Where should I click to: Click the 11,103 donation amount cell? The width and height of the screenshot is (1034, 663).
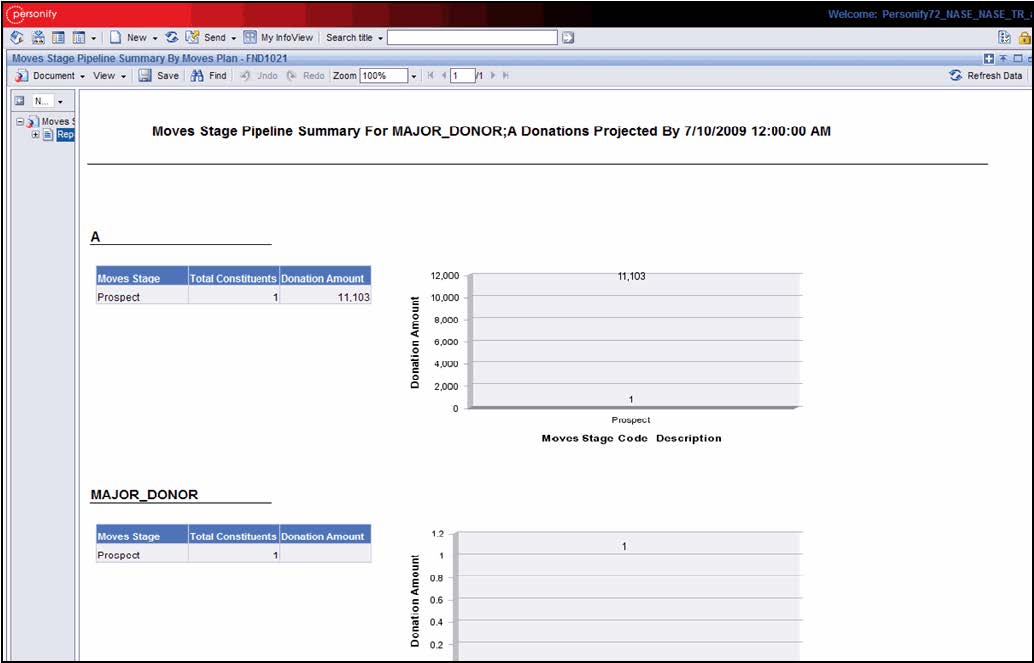[325, 297]
